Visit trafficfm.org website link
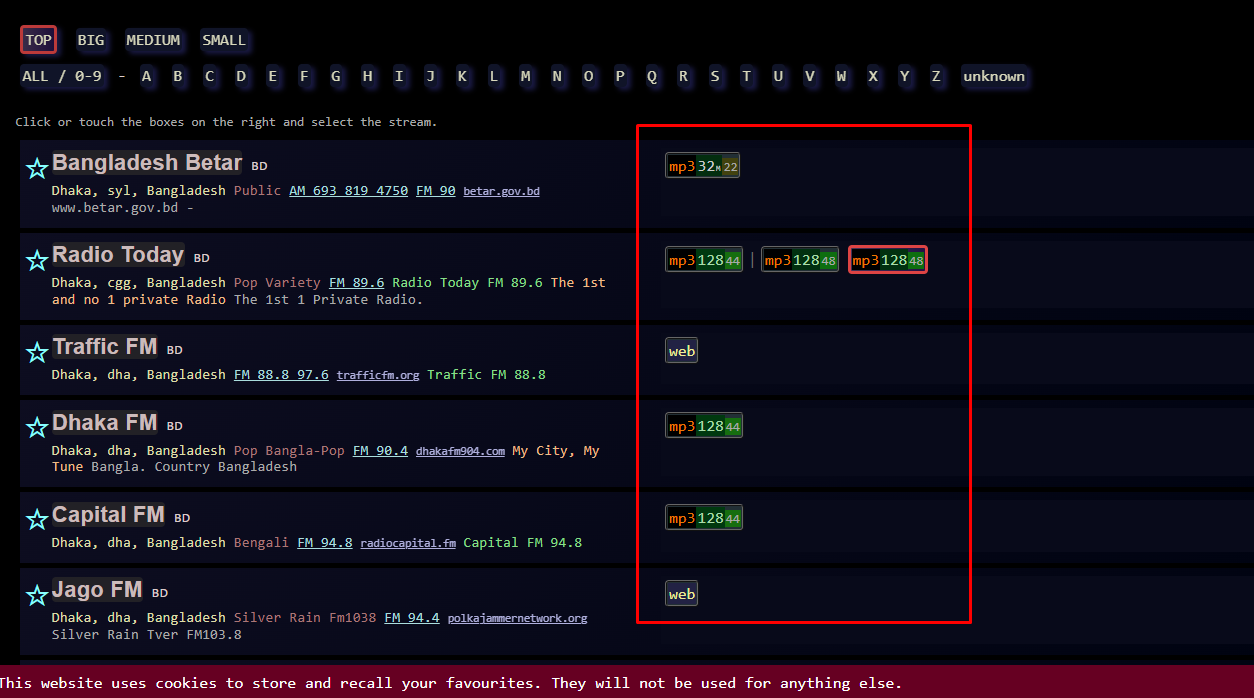1254x698 pixels. click(378, 375)
